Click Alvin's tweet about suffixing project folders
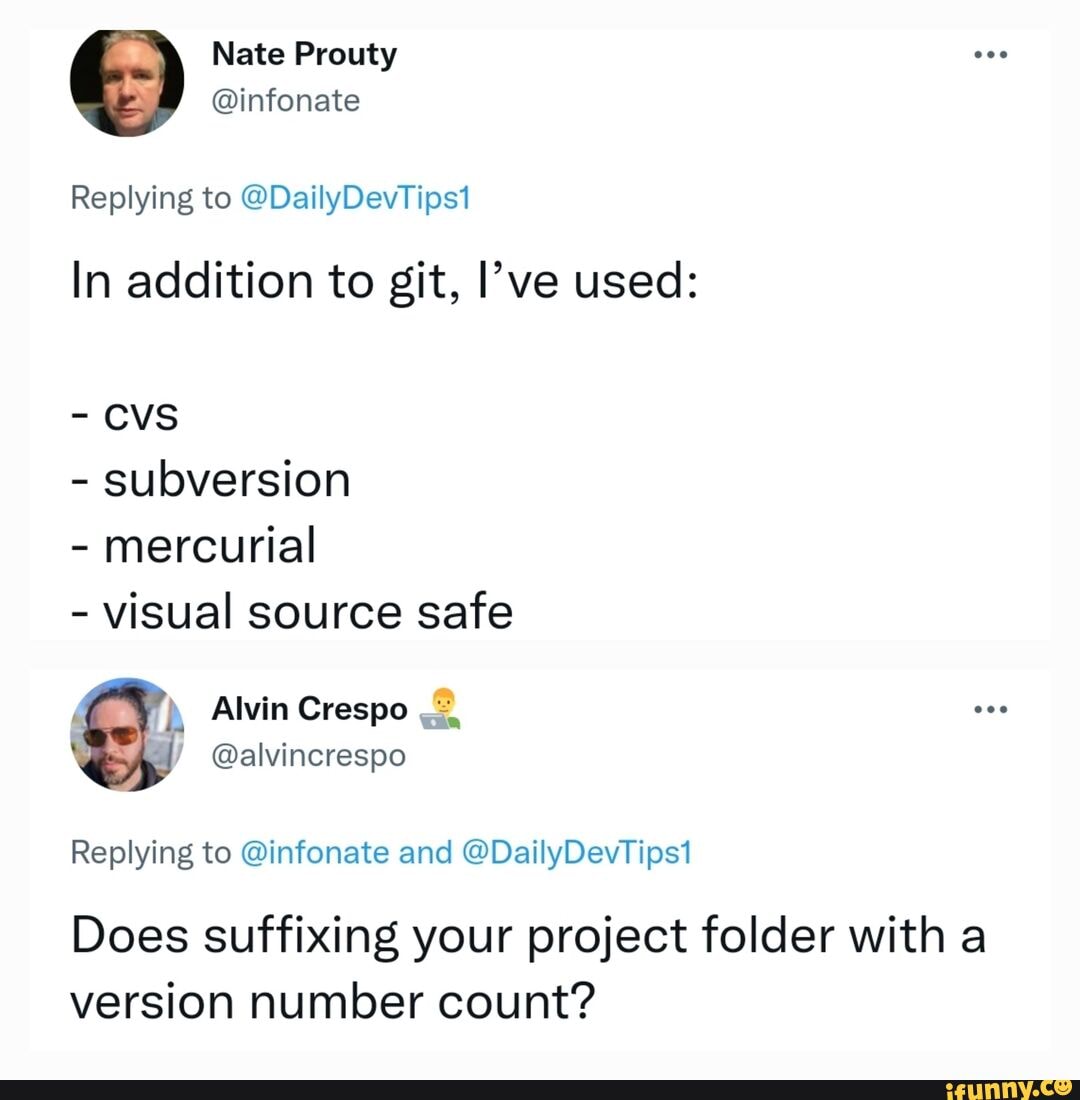The image size is (1080, 1100). tap(527, 967)
